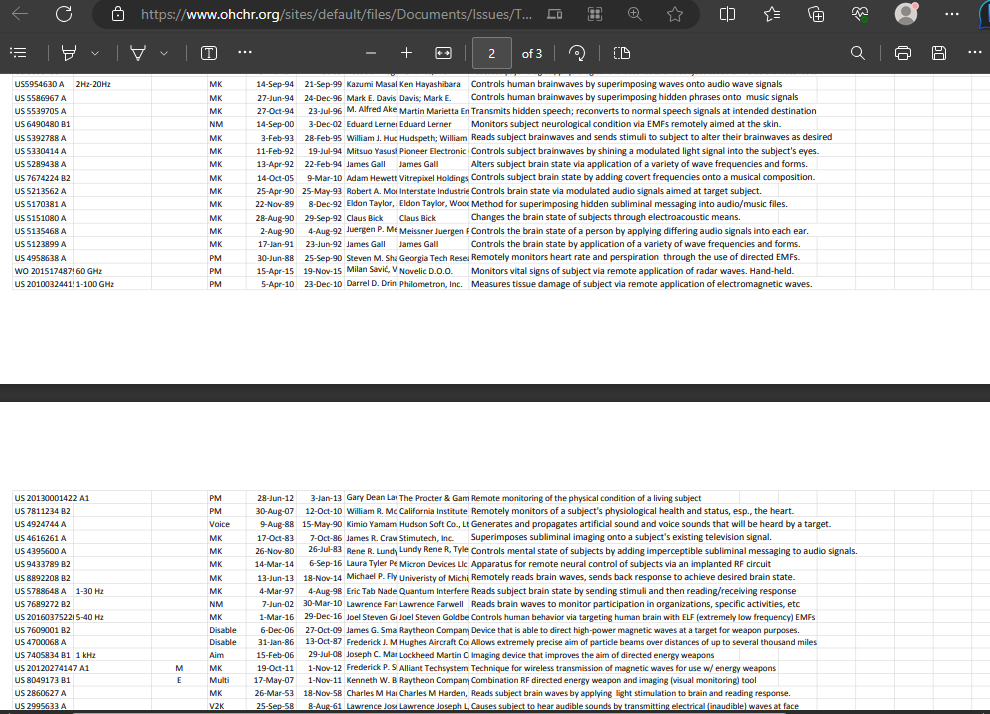Save the PDF document
This screenshot has width=990, height=714.
point(939,53)
